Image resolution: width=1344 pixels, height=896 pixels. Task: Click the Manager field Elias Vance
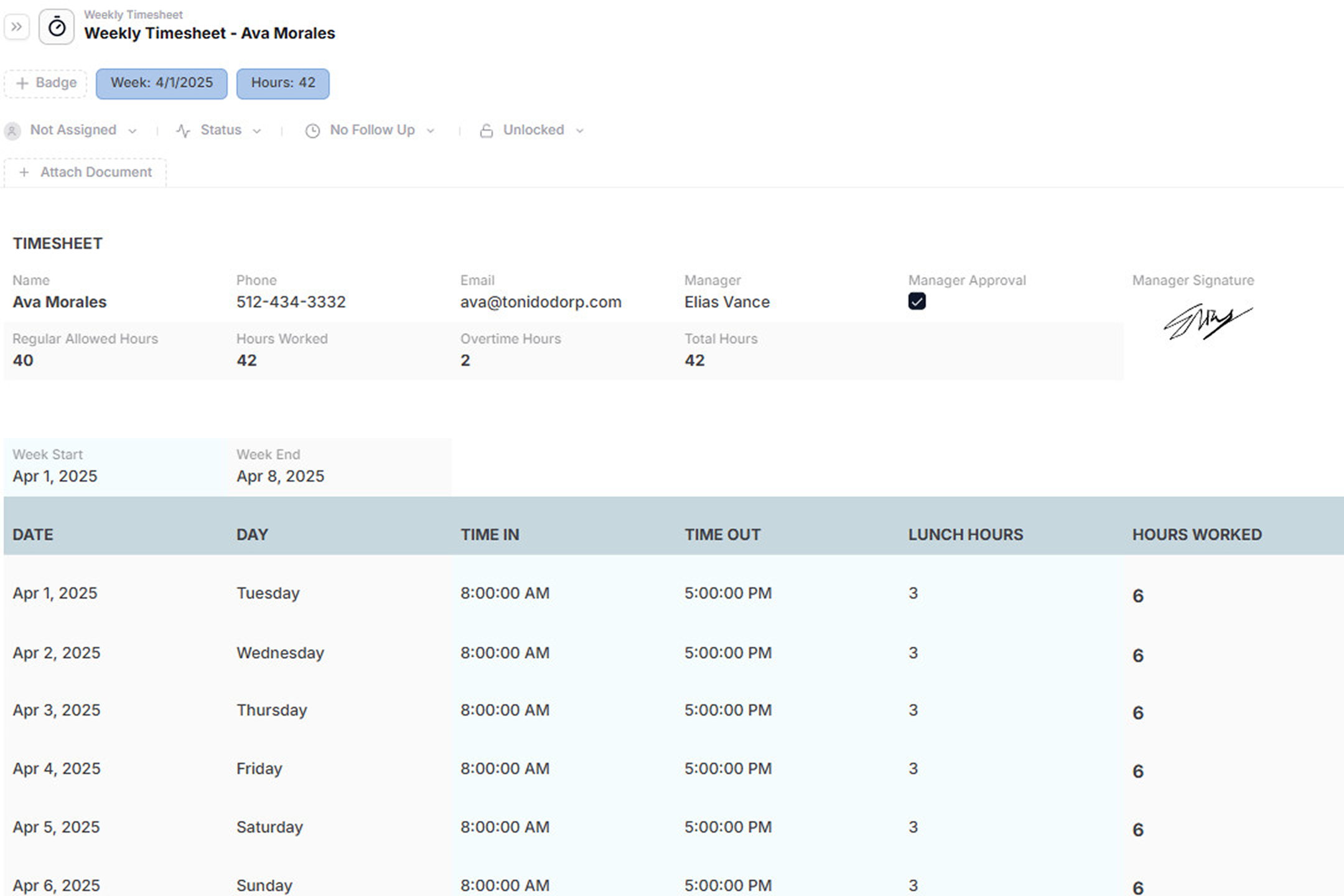727,302
